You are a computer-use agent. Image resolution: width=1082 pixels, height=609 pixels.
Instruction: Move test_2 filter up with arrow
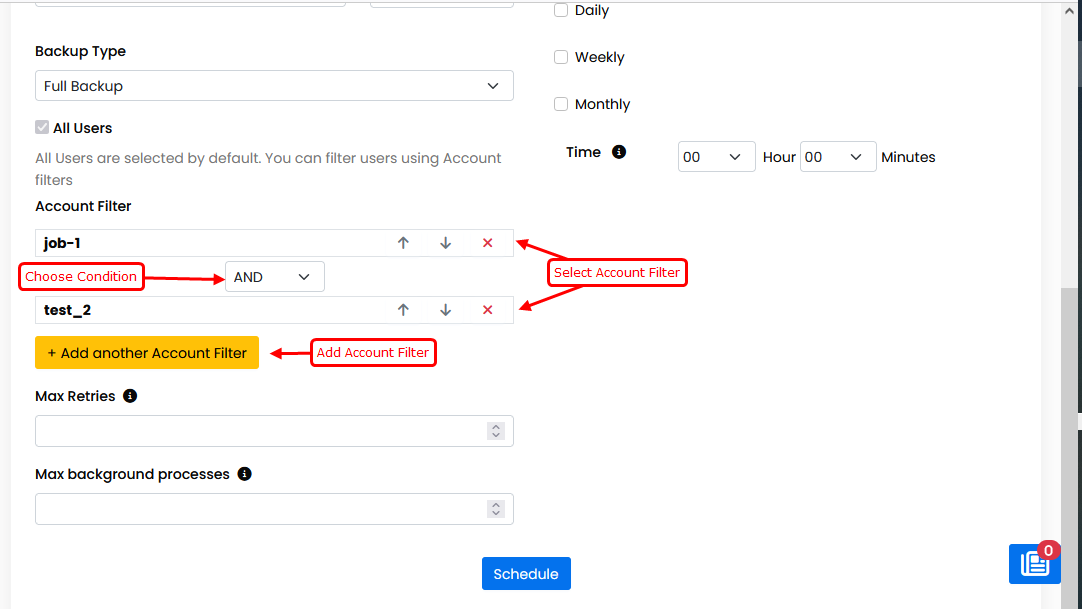(x=403, y=310)
